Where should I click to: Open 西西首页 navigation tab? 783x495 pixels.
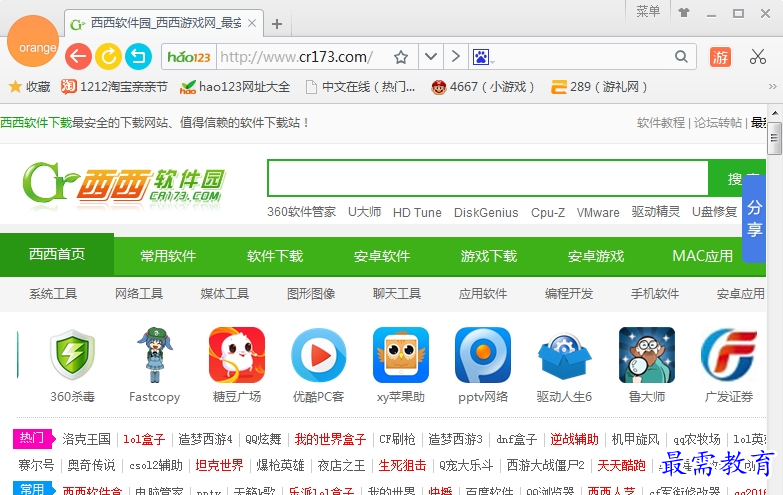pos(57,254)
